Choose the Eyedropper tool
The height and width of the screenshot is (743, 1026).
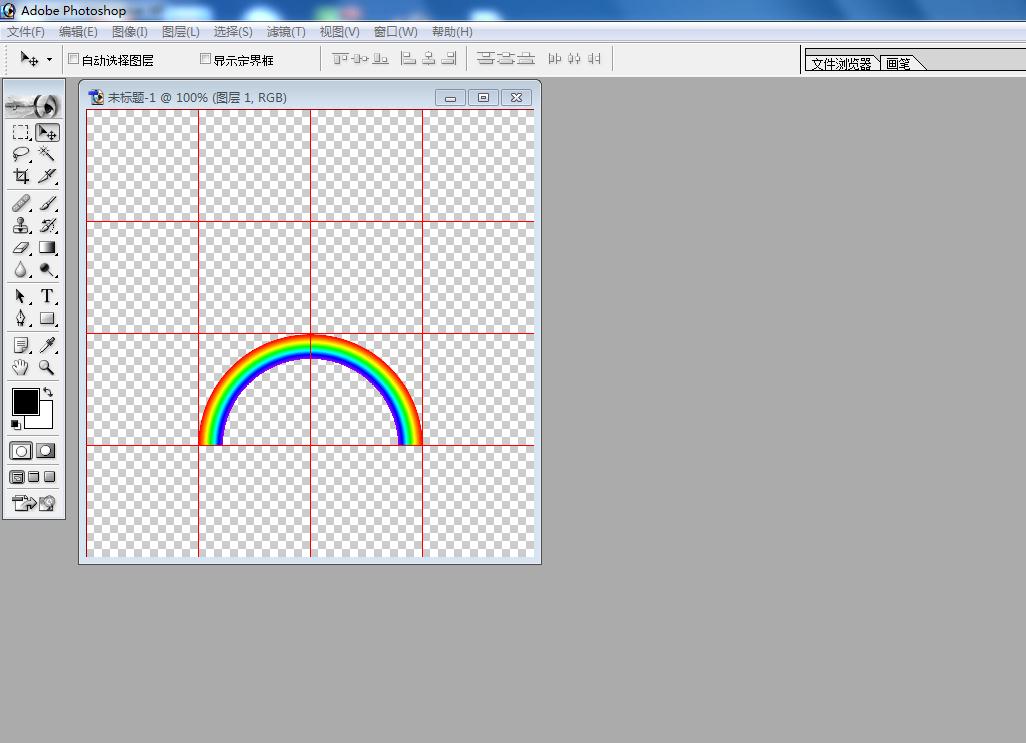[47, 345]
